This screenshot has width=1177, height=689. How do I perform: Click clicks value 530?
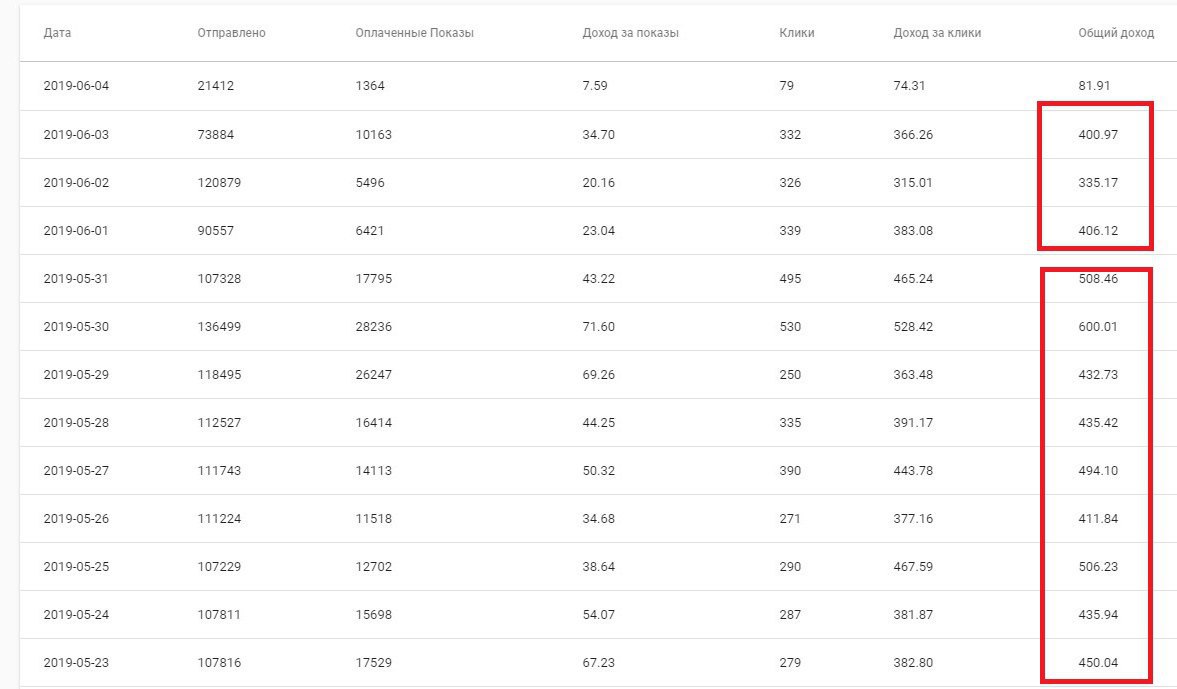(790, 327)
